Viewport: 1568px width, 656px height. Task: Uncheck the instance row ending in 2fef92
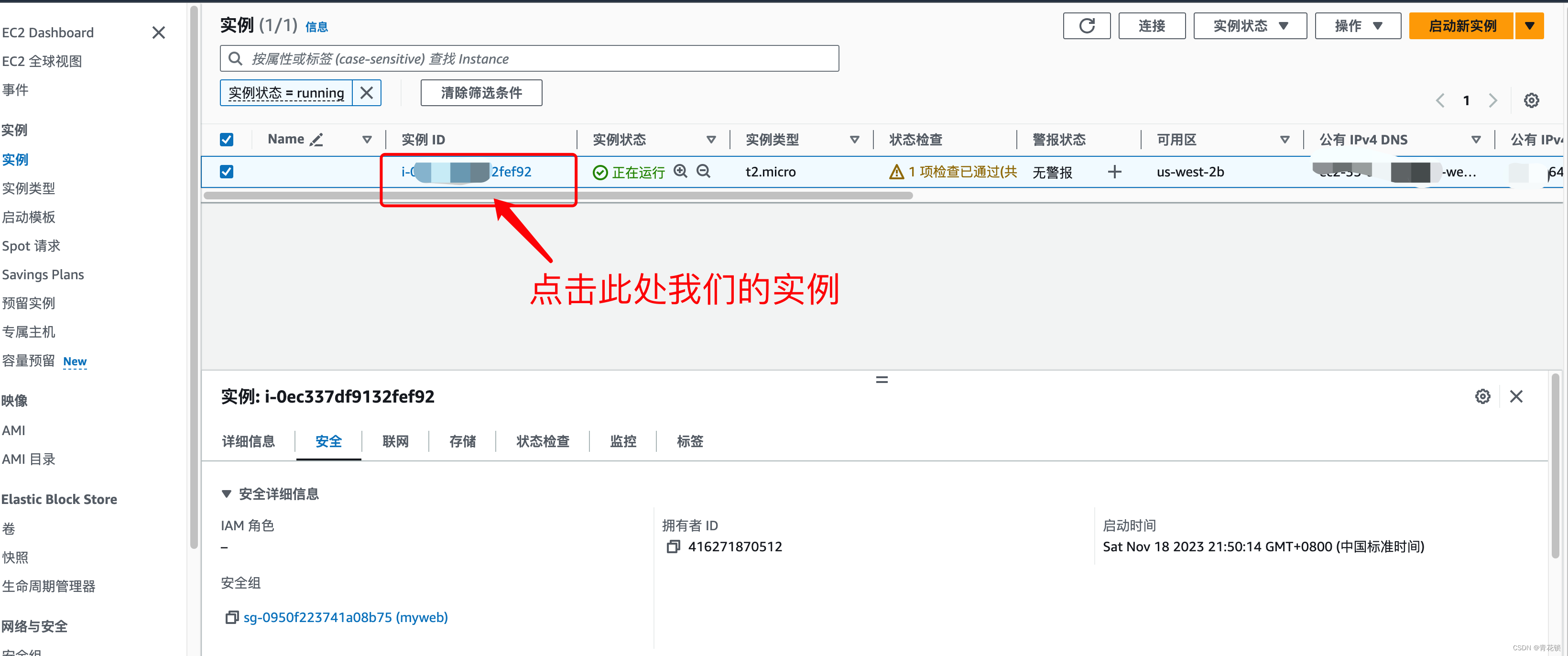pos(227,172)
